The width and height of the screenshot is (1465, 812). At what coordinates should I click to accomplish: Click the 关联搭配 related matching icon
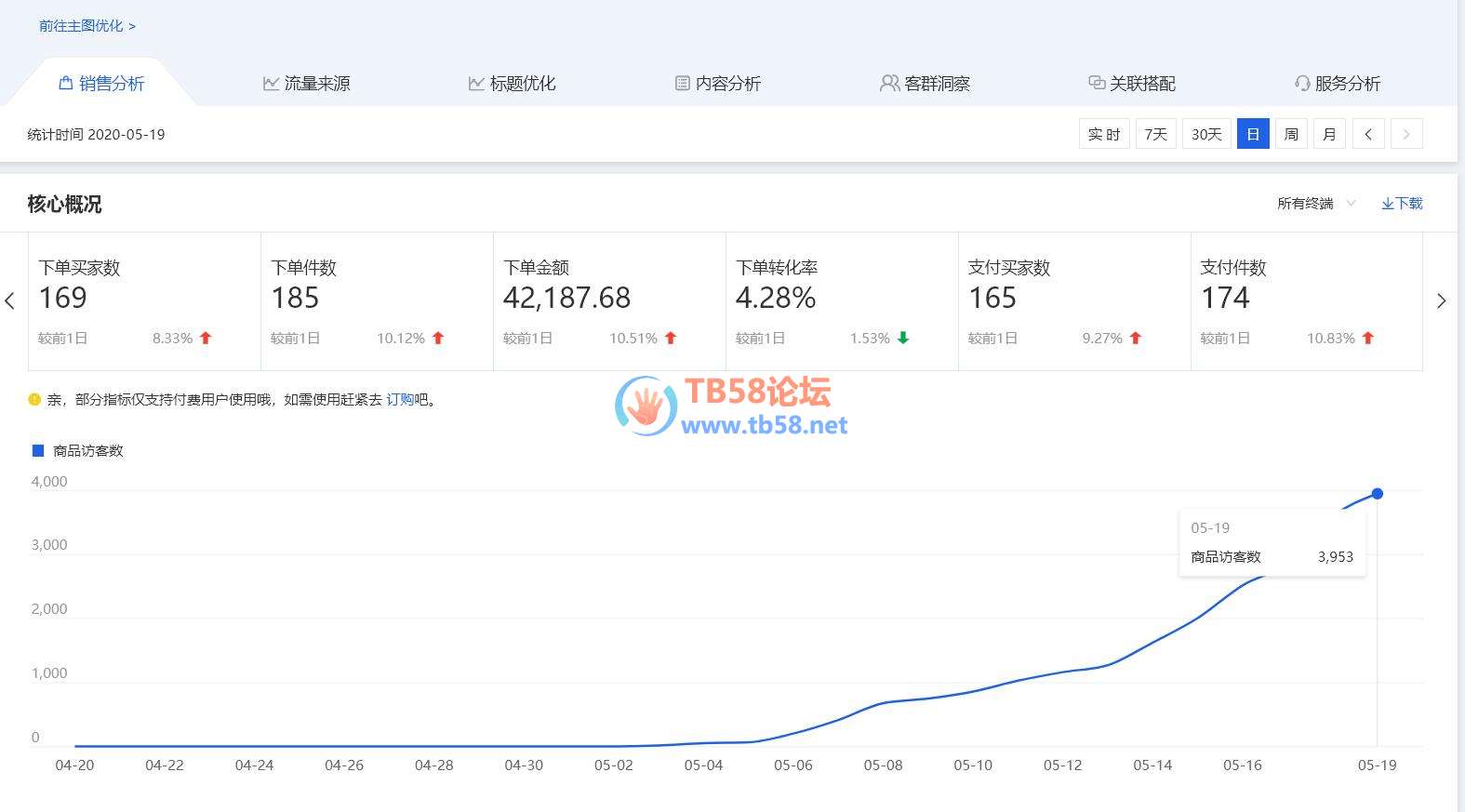click(1097, 84)
